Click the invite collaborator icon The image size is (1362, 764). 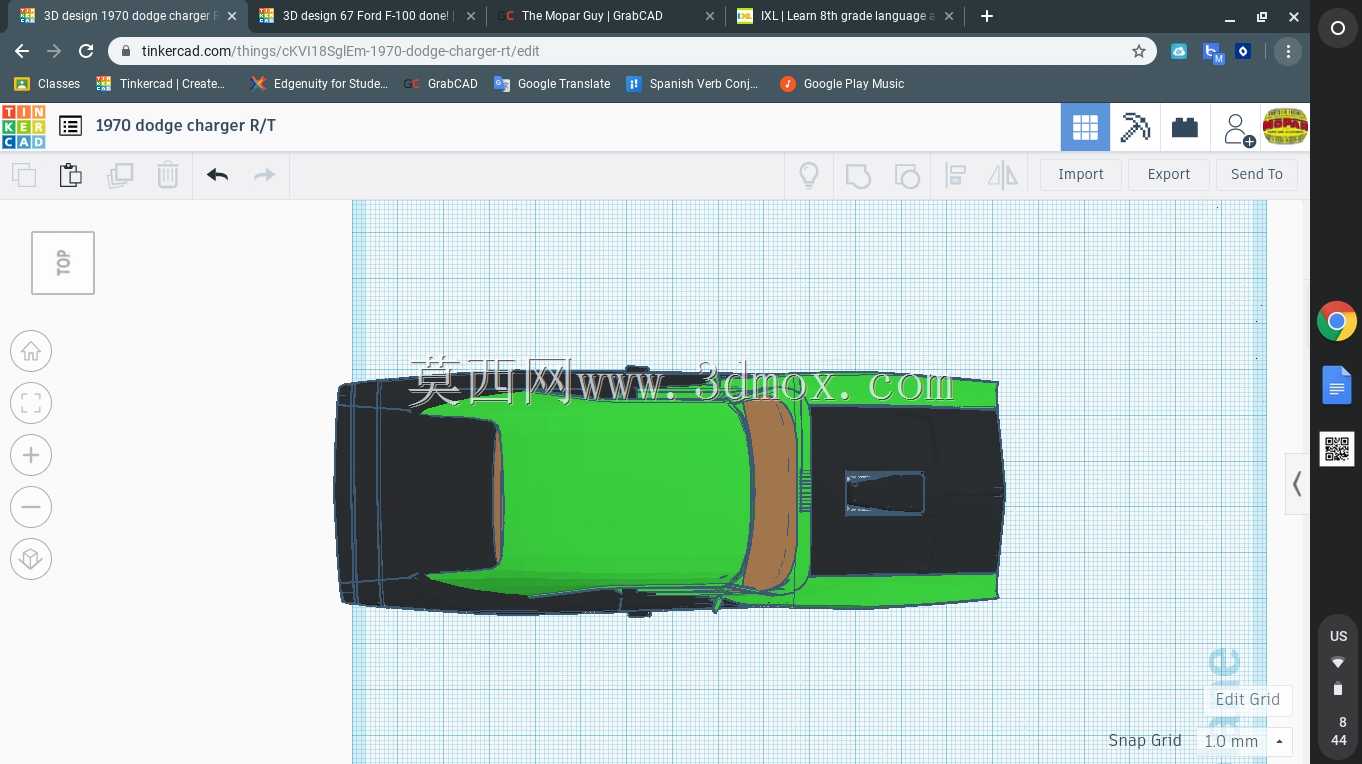(x=1238, y=129)
